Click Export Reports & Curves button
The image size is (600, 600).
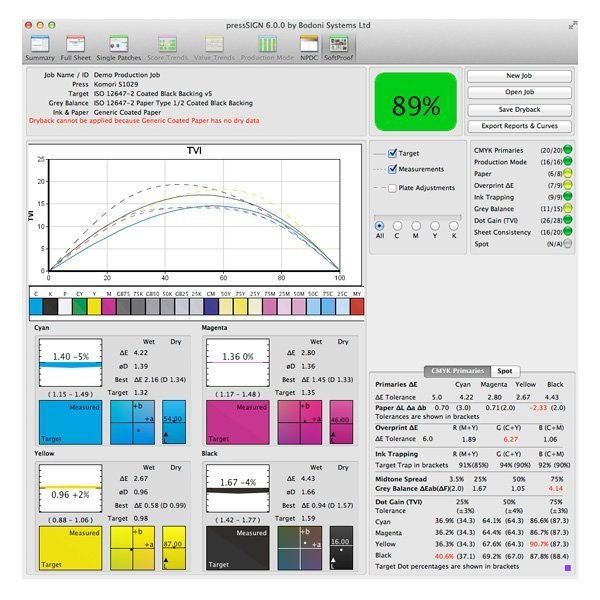click(x=519, y=126)
